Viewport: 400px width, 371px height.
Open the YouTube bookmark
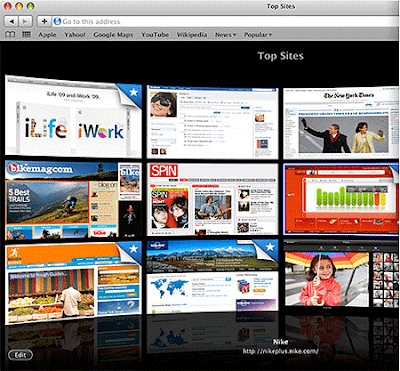tap(155, 35)
